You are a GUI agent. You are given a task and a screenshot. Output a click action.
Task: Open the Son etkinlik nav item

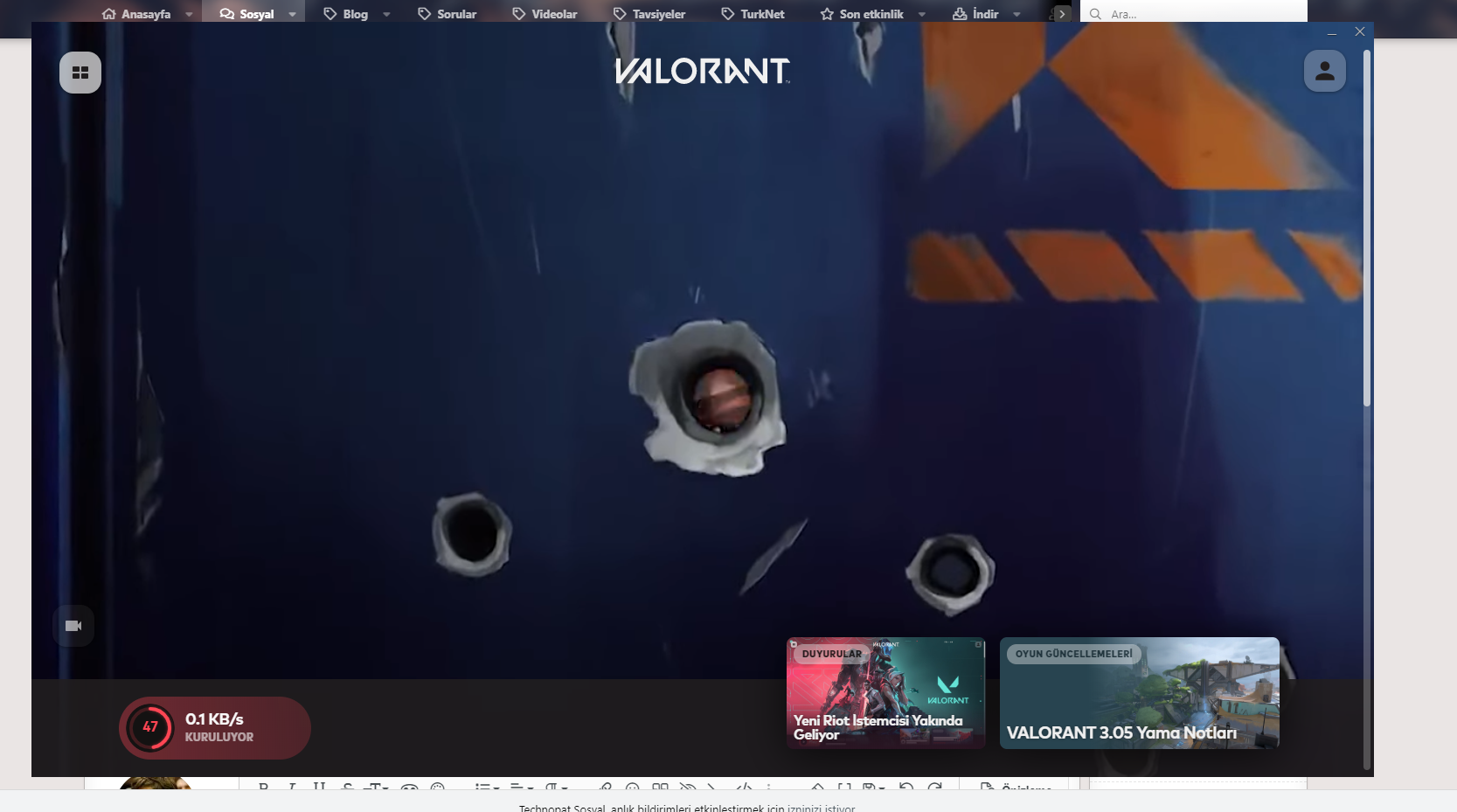[862, 14]
